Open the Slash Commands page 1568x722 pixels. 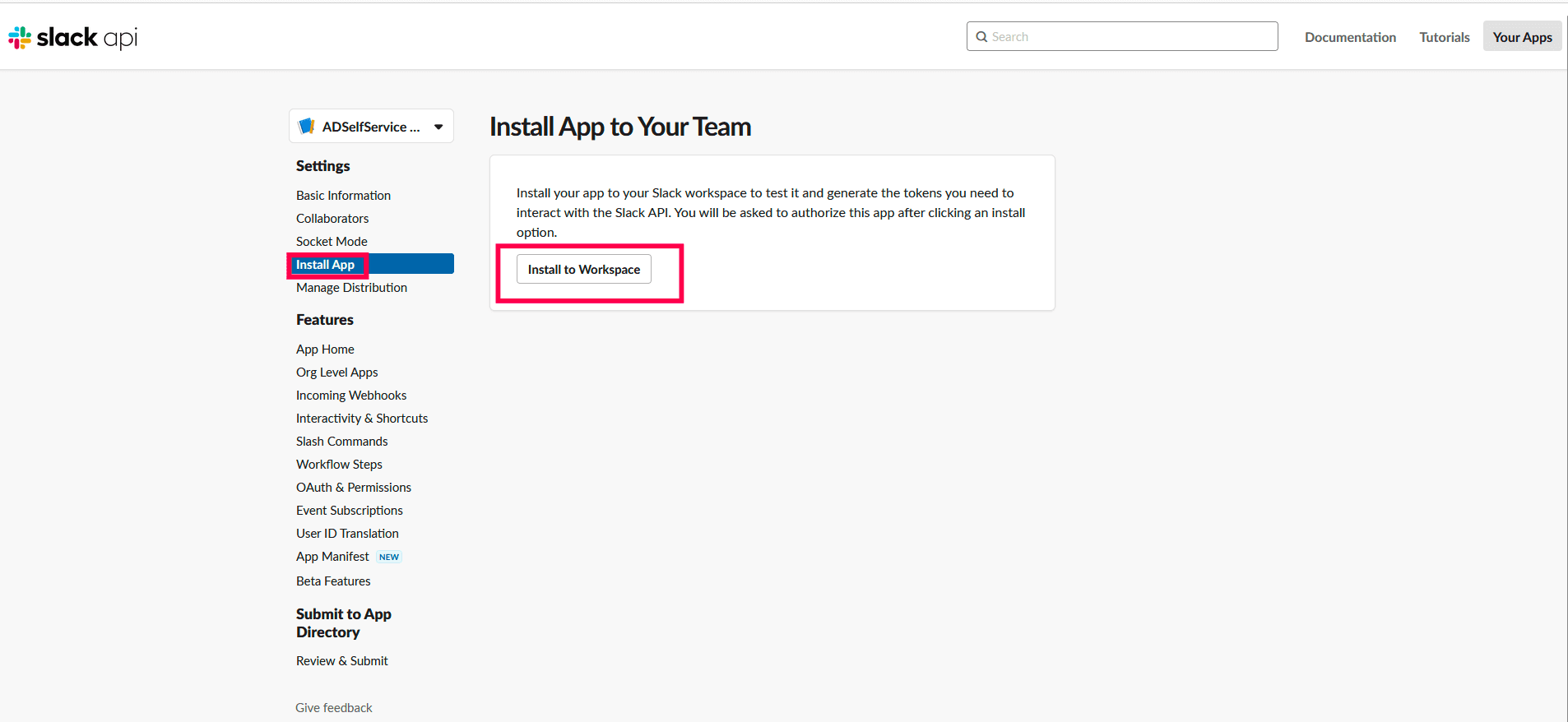(x=341, y=442)
